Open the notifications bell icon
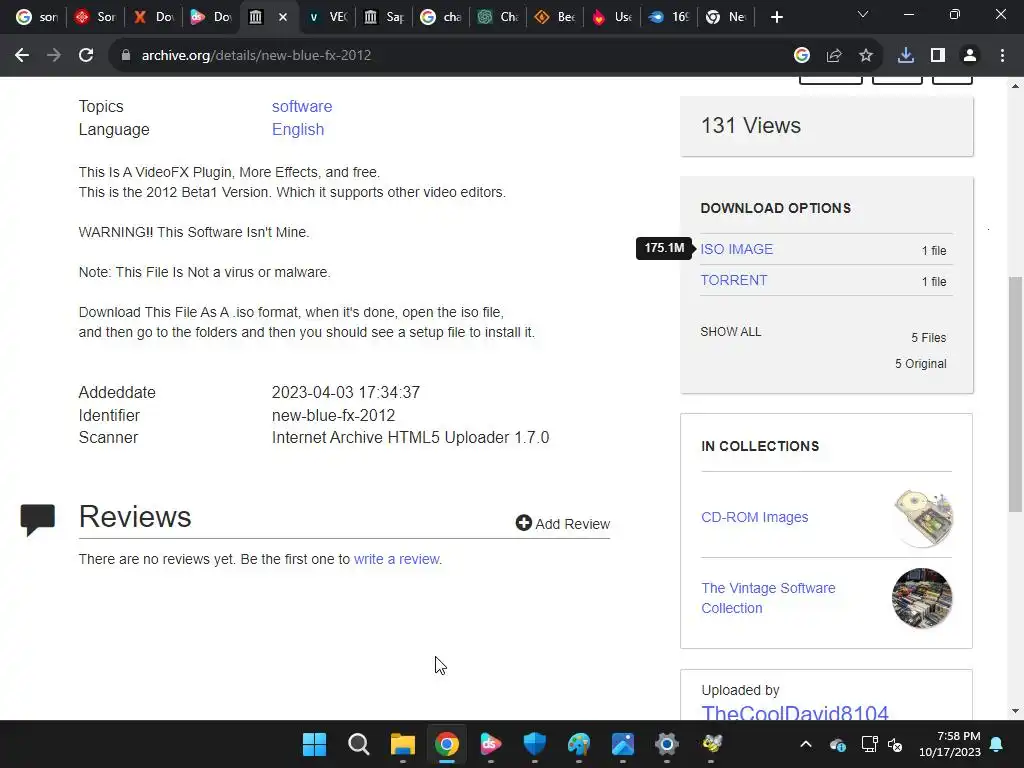The image size is (1024, 768). coord(997,744)
